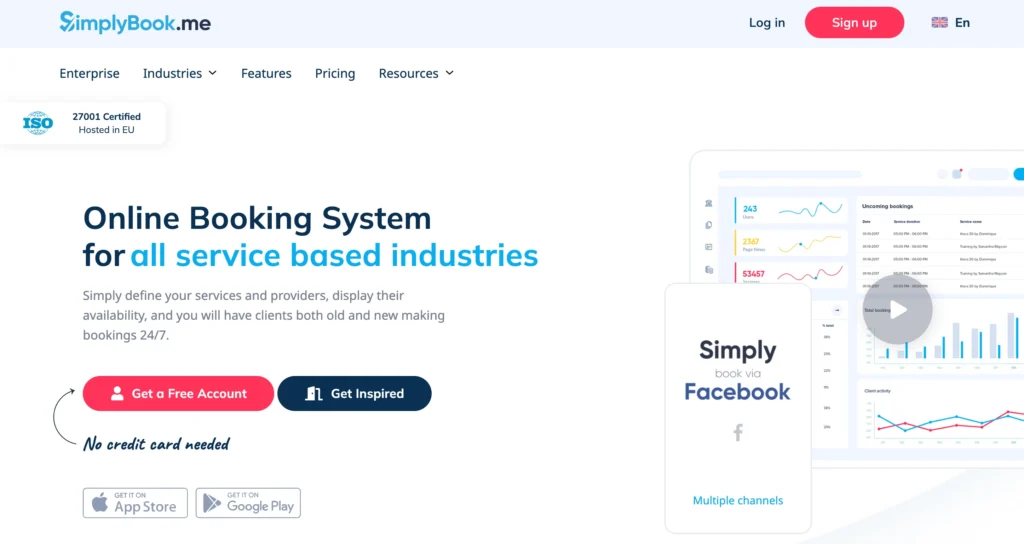This screenshot has width=1024, height=544.
Task: Click the red Sign up button
Action: (x=854, y=22)
